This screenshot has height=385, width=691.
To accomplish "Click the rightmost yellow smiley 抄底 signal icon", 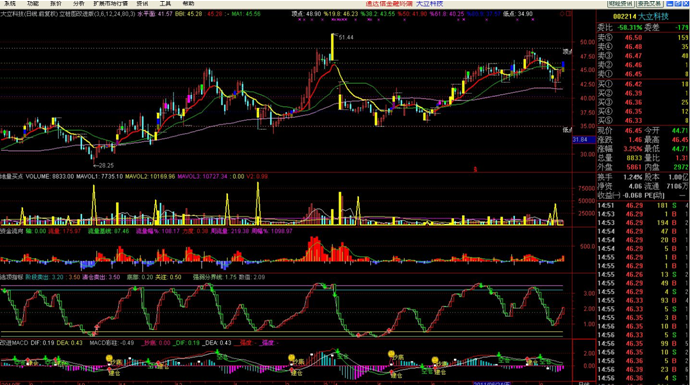I will tap(435, 360).
